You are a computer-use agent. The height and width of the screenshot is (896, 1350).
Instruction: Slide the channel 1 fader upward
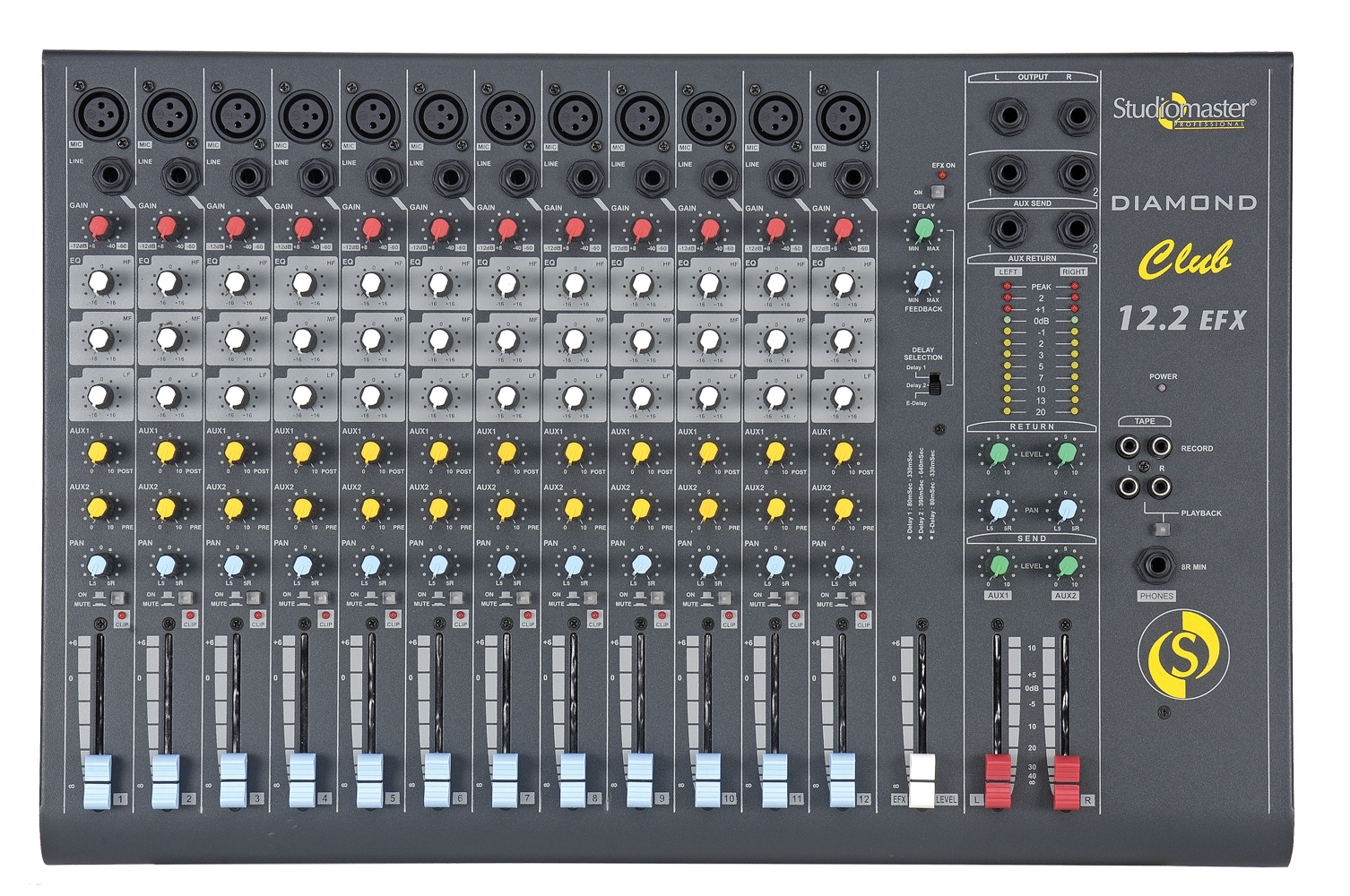coord(97,771)
